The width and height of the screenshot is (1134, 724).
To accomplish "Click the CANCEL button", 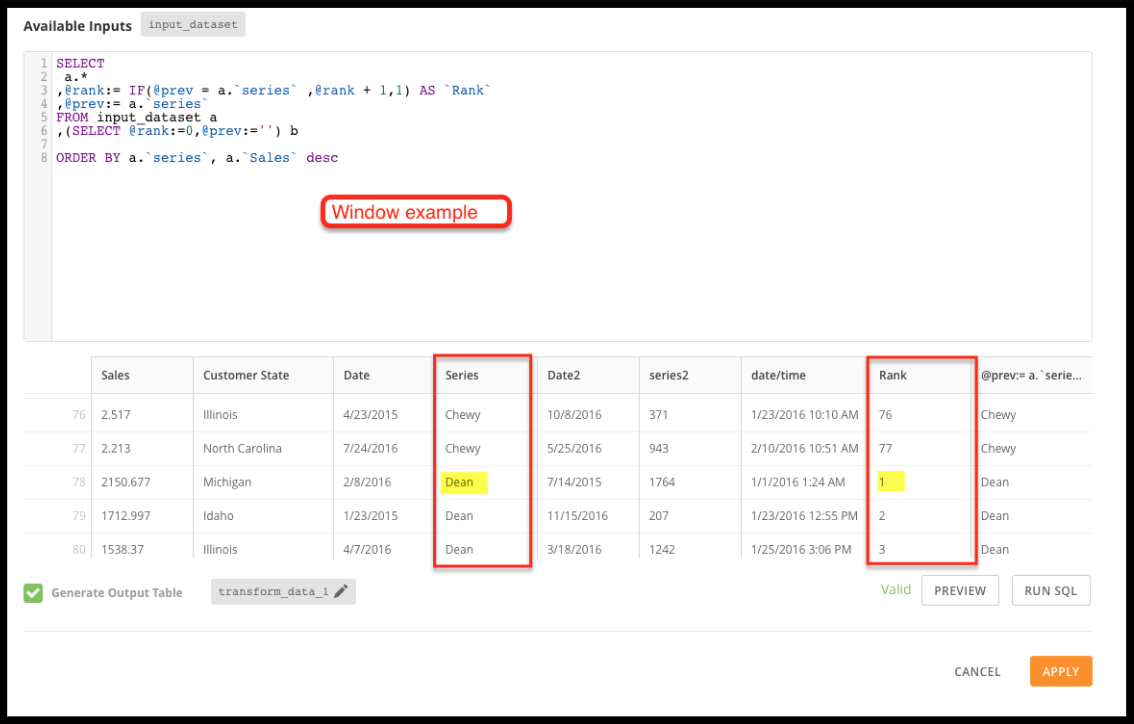I will [x=977, y=671].
